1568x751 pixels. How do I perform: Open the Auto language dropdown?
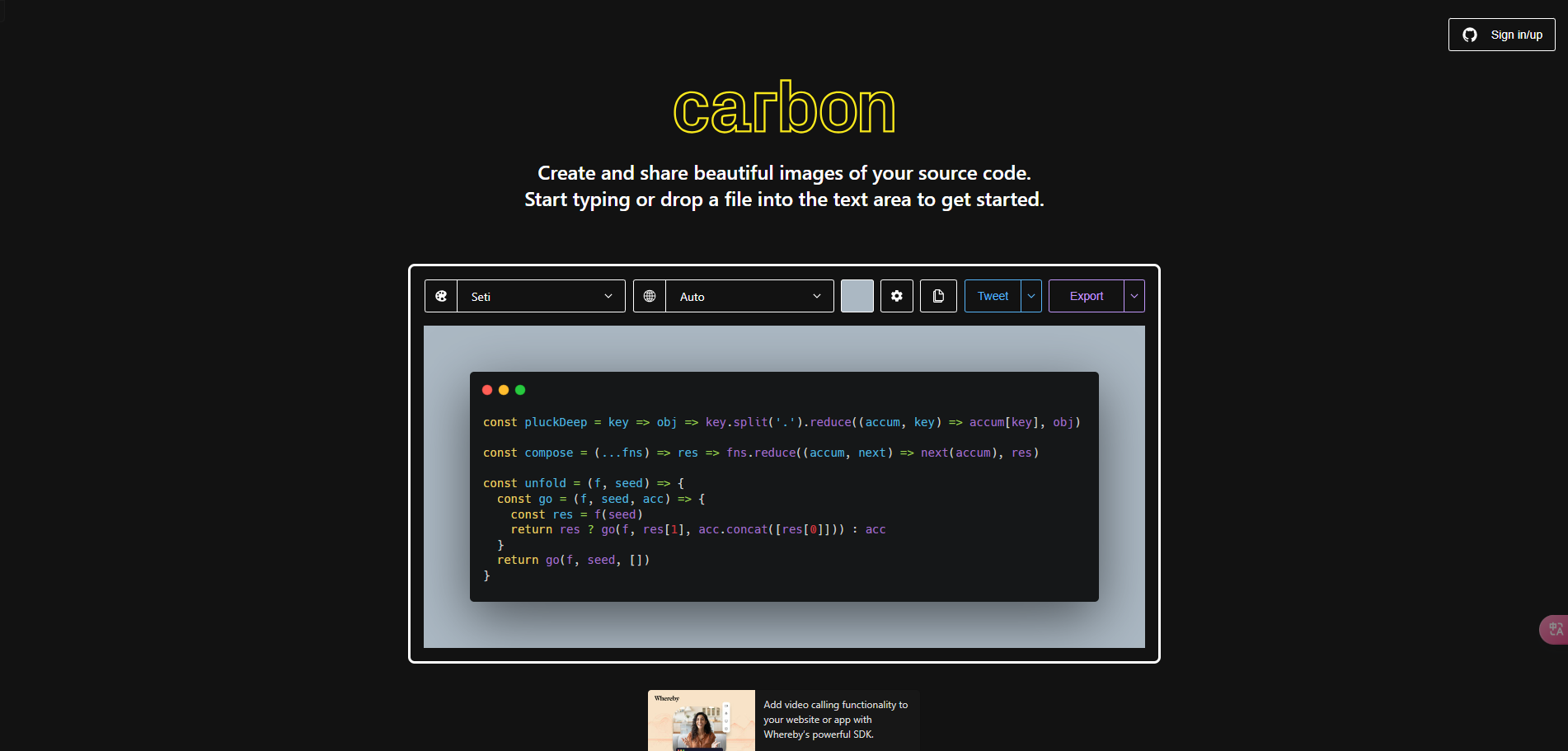[x=749, y=296]
